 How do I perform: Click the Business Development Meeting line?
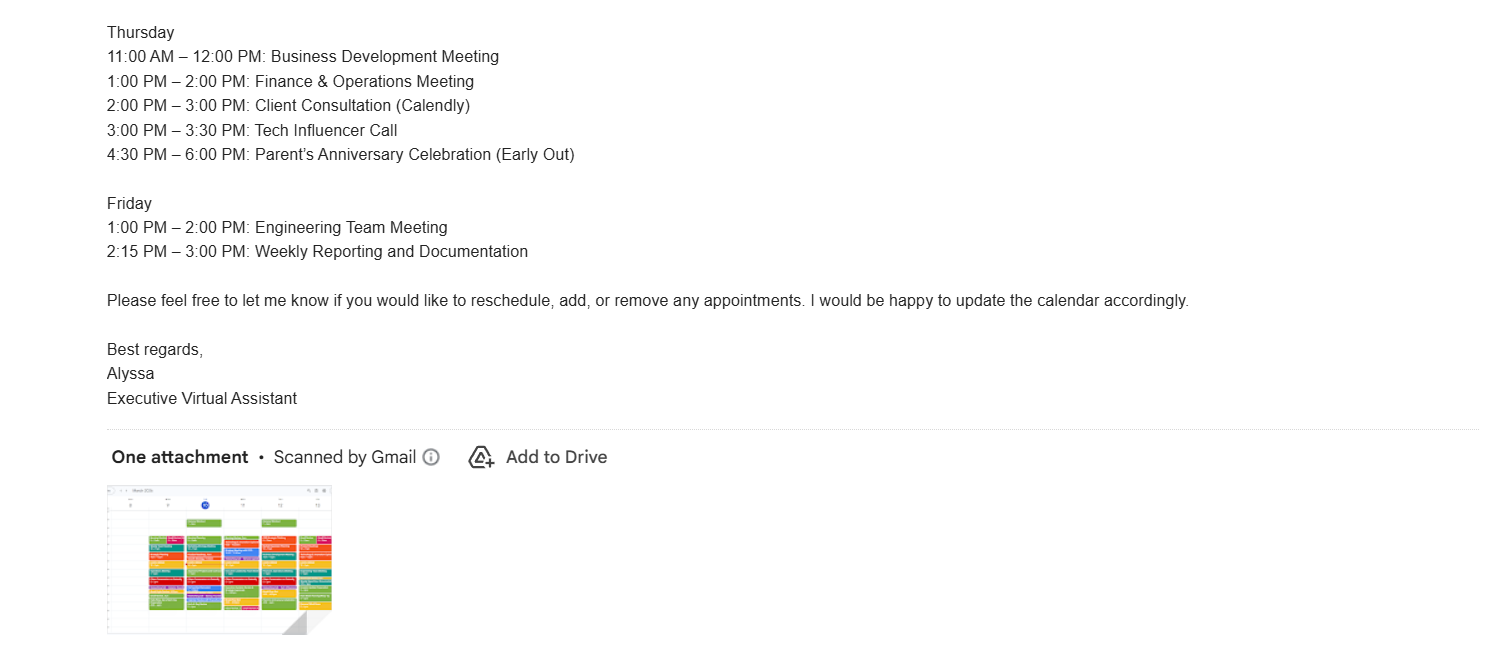[x=303, y=57]
